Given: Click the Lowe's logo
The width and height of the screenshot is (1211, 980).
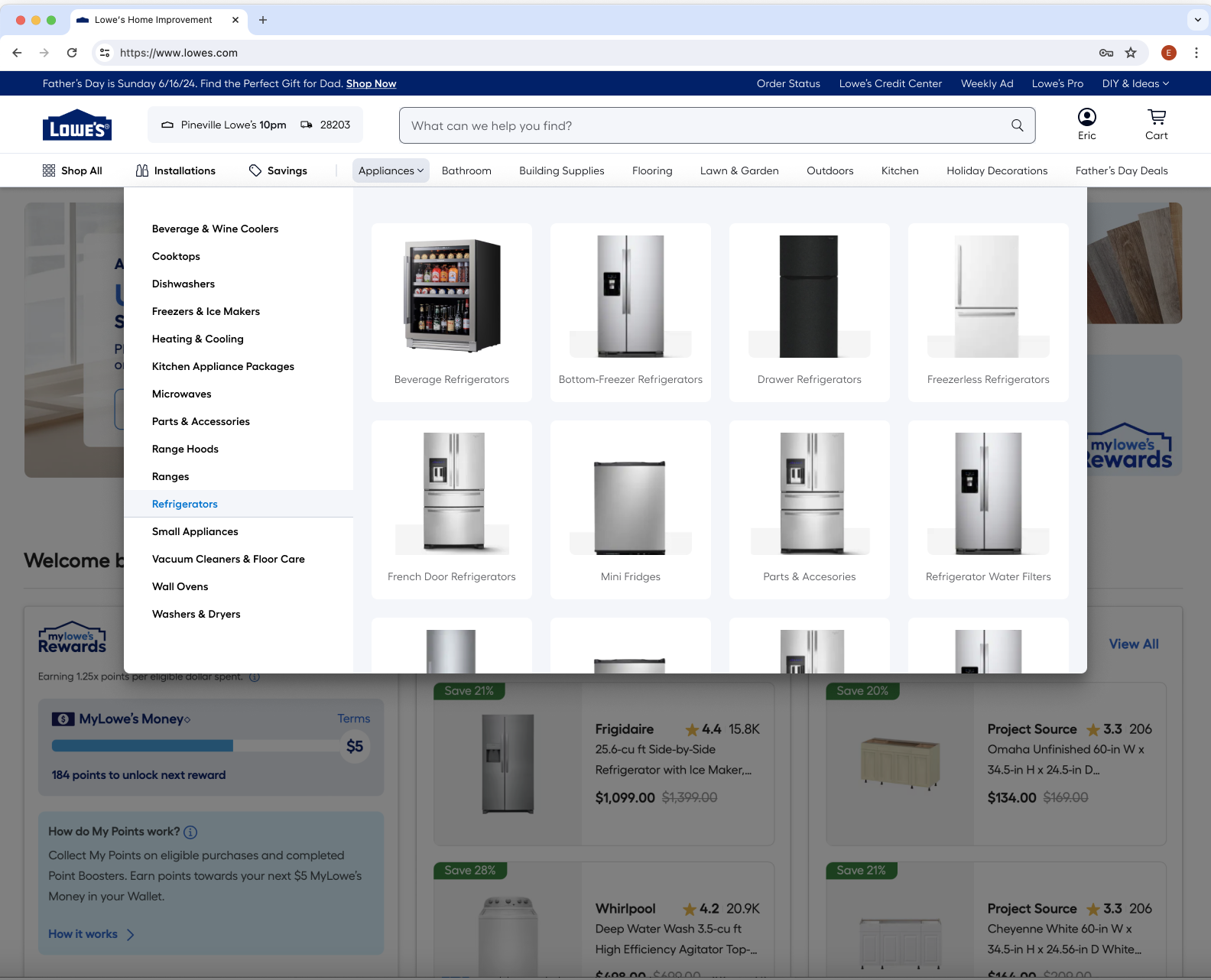Looking at the screenshot, I should click(77, 126).
